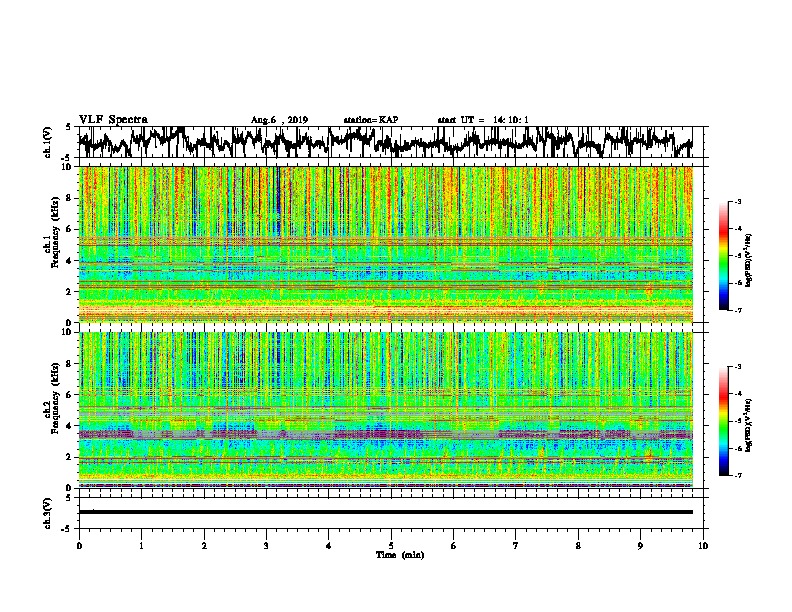Click the ch.1 spectrogram panel

[x=385, y=244]
